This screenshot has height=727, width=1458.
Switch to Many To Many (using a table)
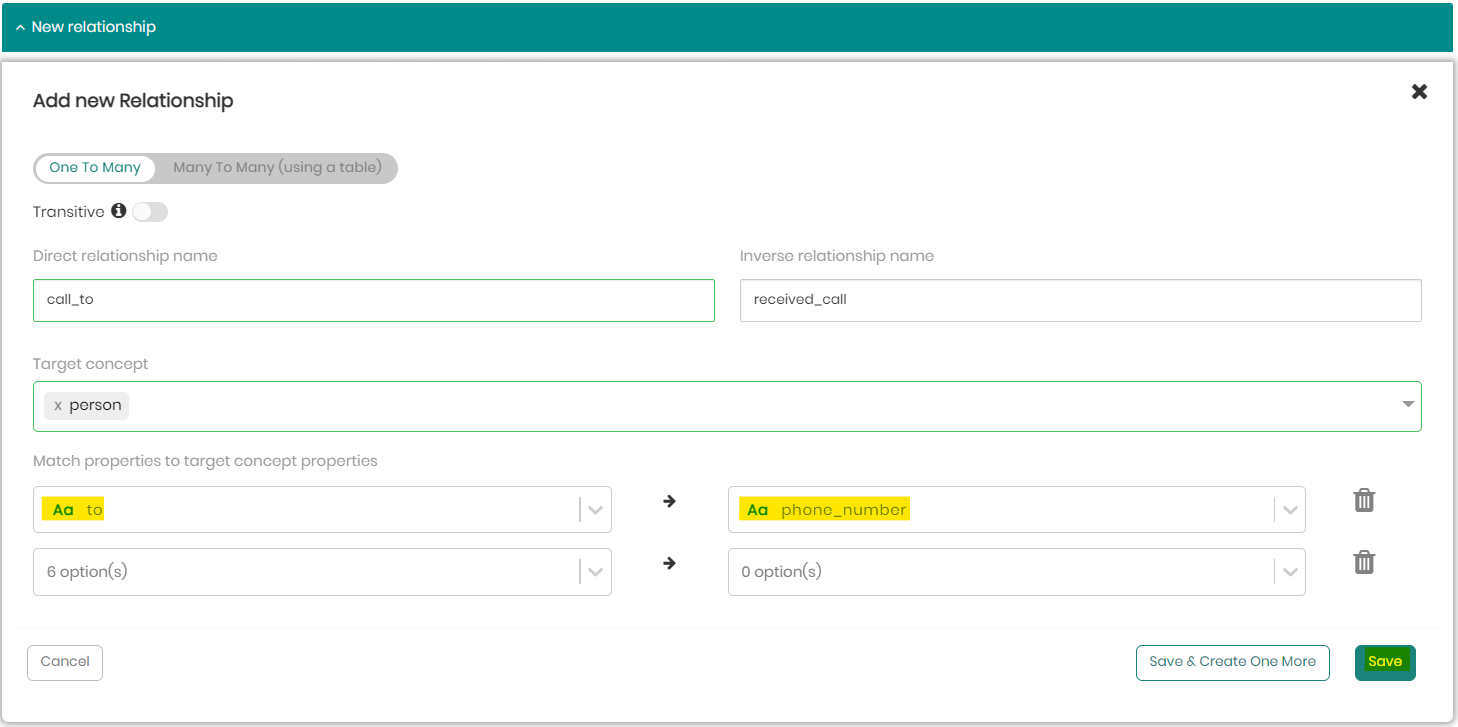click(277, 167)
